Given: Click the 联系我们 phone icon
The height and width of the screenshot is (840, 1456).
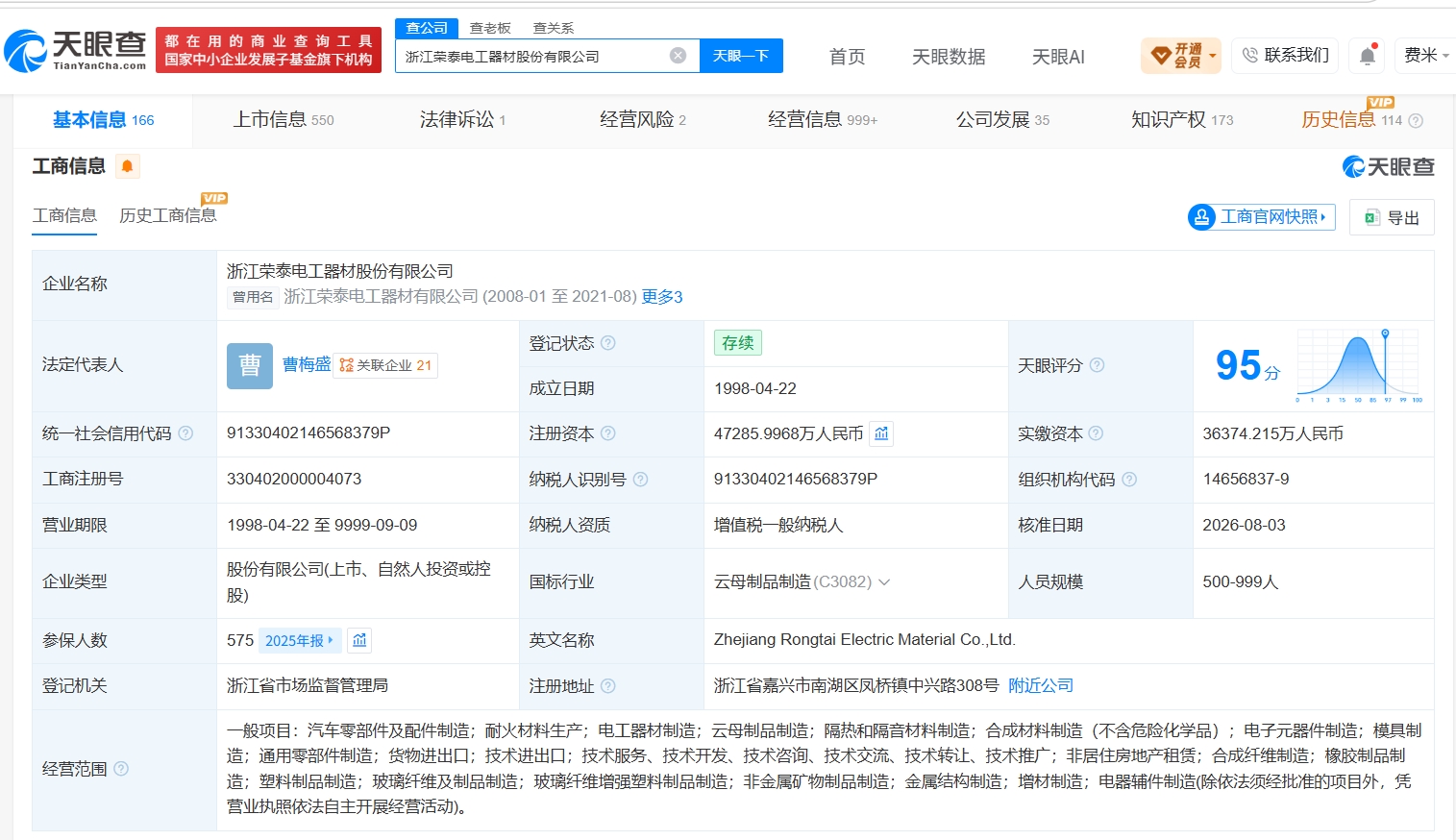Looking at the screenshot, I should pos(1249,56).
